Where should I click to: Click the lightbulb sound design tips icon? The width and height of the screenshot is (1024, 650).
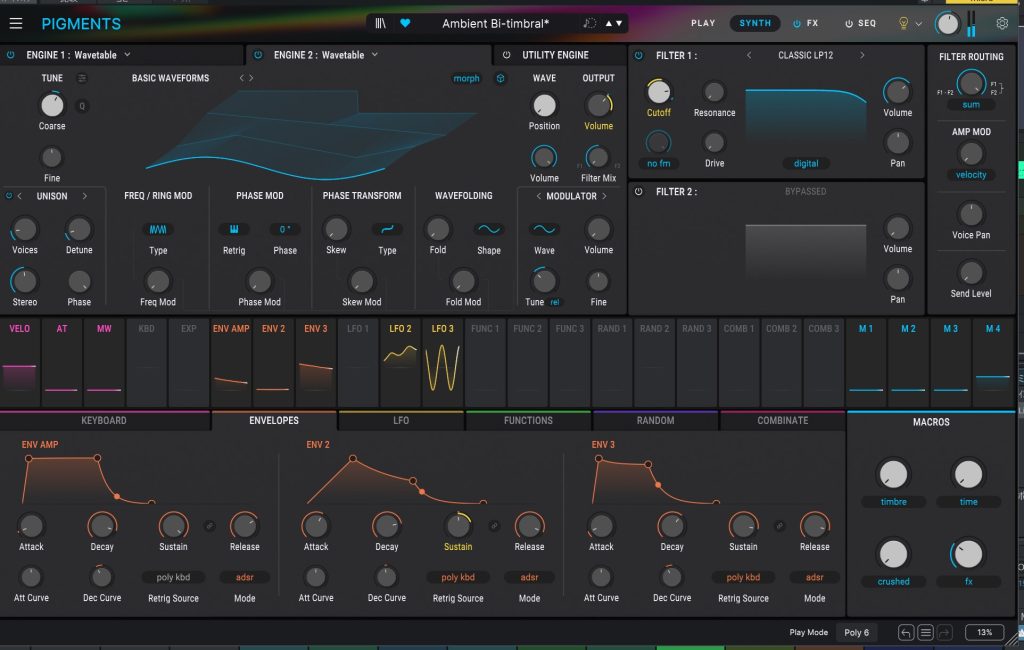coord(905,23)
